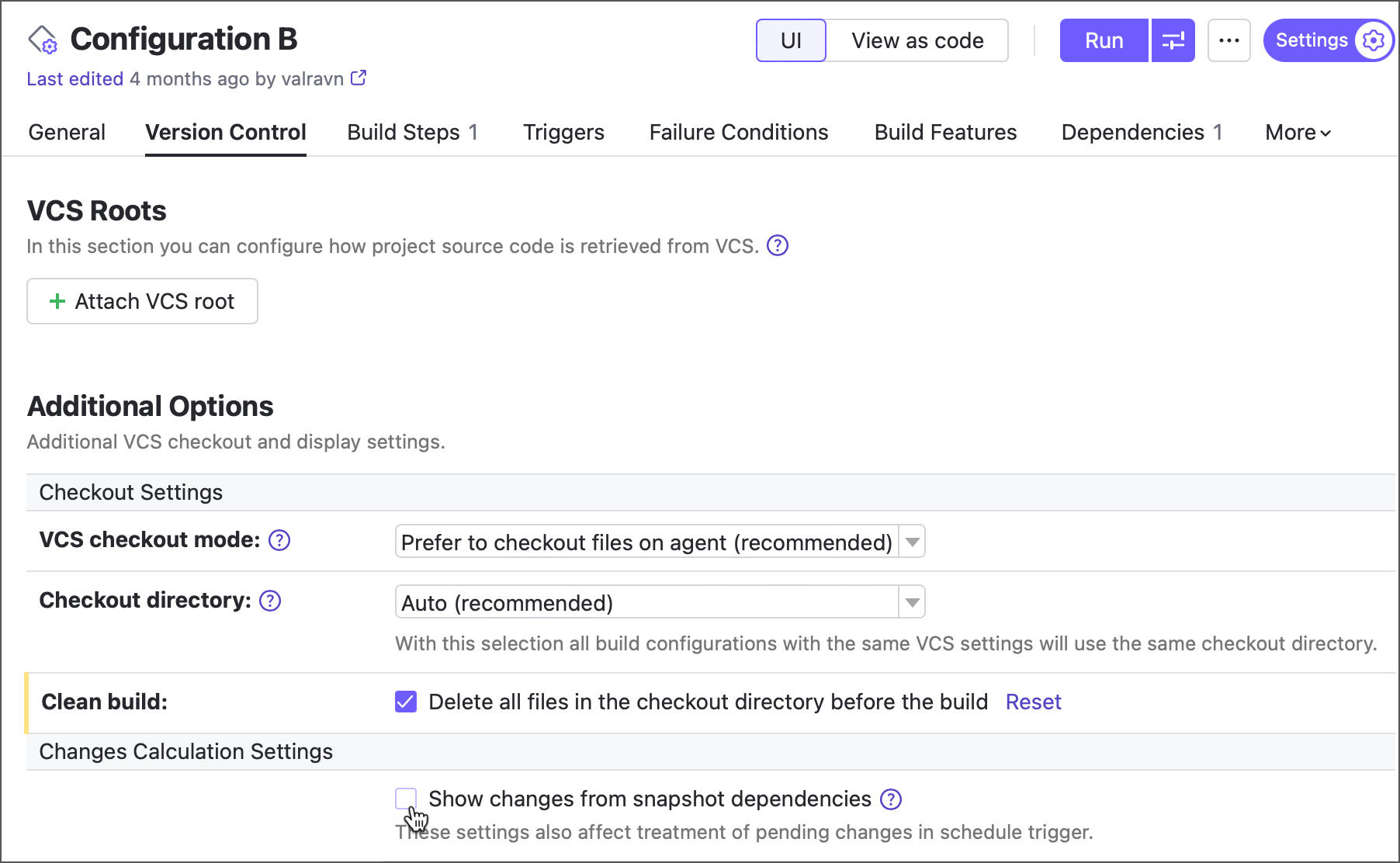Image resolution: width=1400 pixels, height=863 pixels.
Task: Open the Run with parameters icon next to Run
Action: (1172, 40)
